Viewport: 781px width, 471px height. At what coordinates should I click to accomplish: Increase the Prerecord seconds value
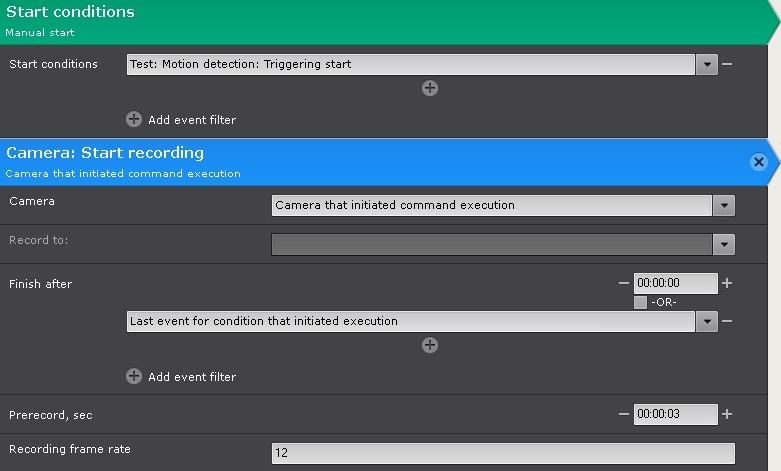click(x=727, y=414)
